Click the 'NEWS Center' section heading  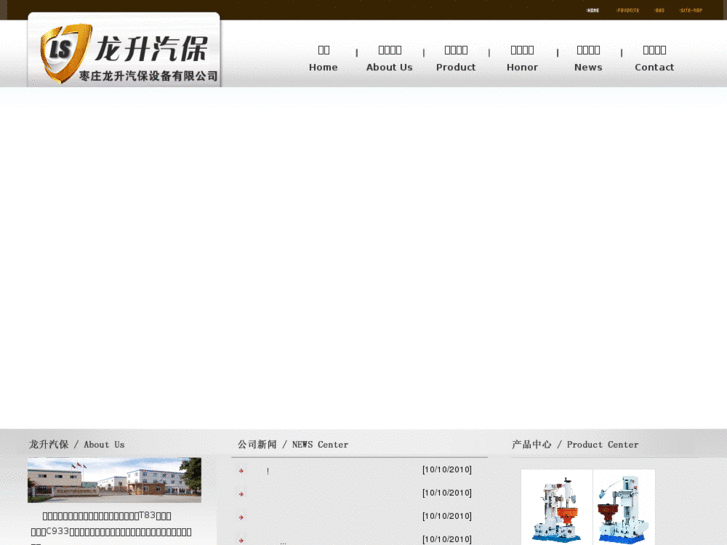click(293, 444)
